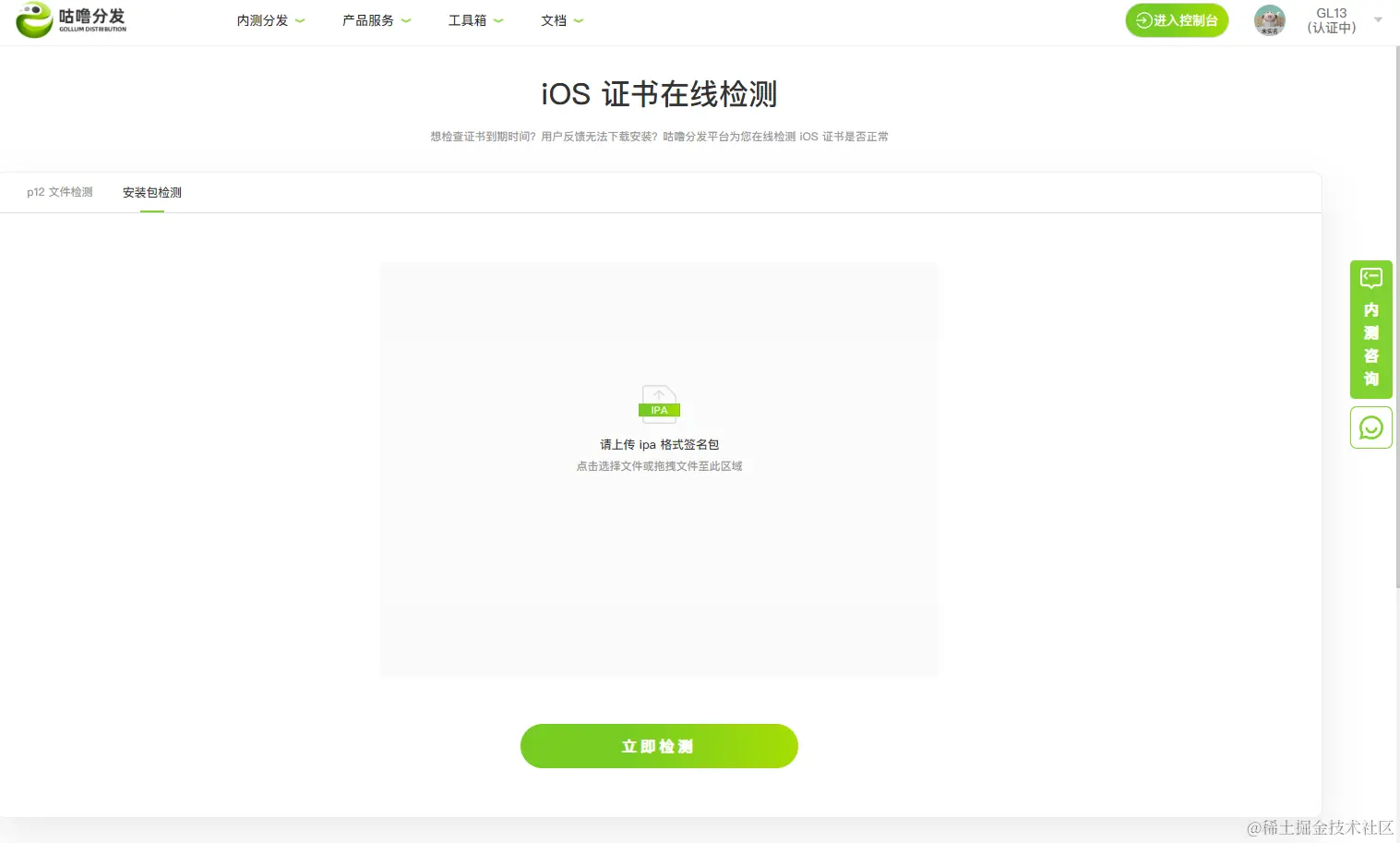The height and width of the screenshot is (843, 1400).
Task: Click the circular arrow icon in 进入控制台
Action: (1144, 19)
